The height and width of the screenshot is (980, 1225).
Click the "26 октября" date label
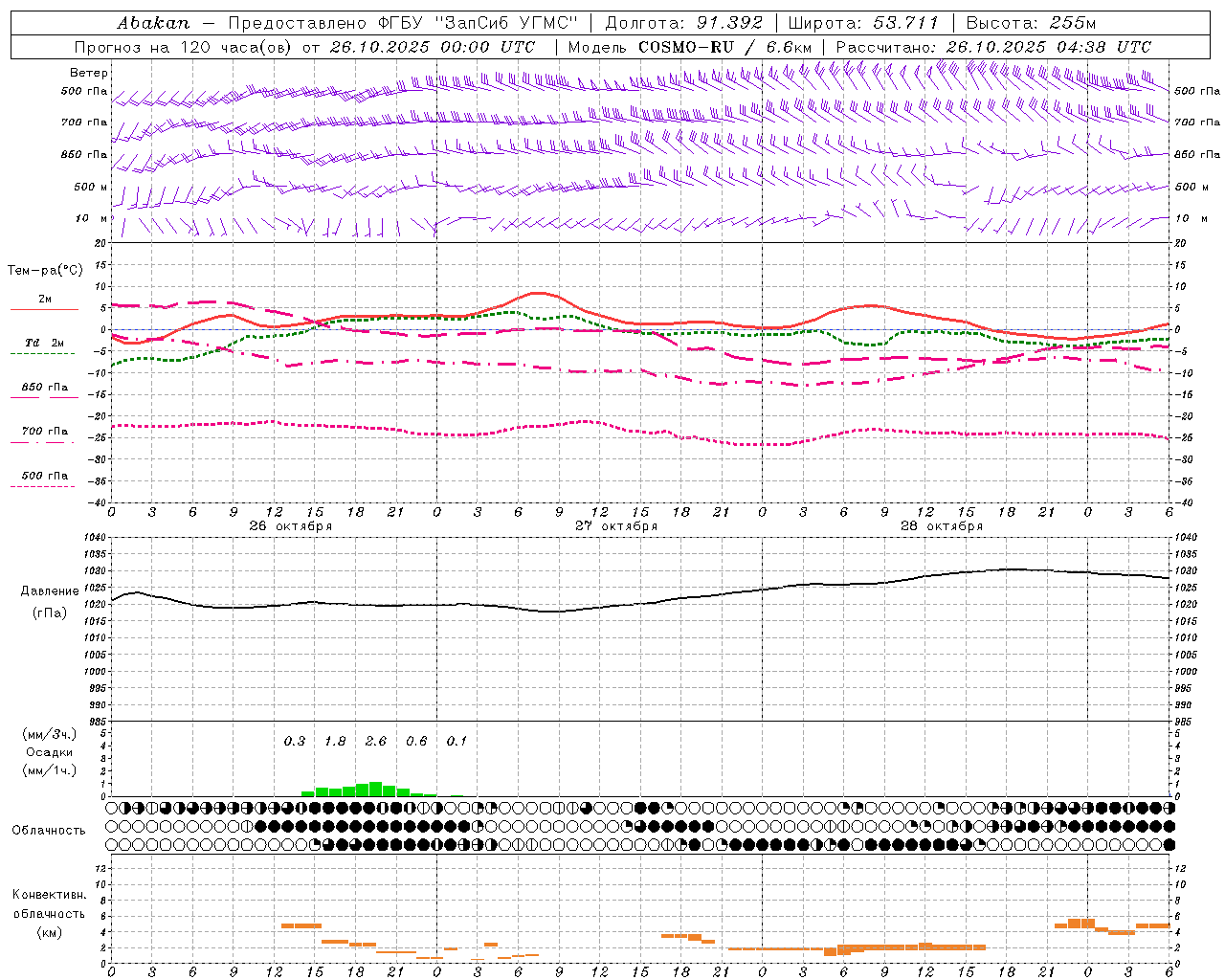tap(291, 526)
